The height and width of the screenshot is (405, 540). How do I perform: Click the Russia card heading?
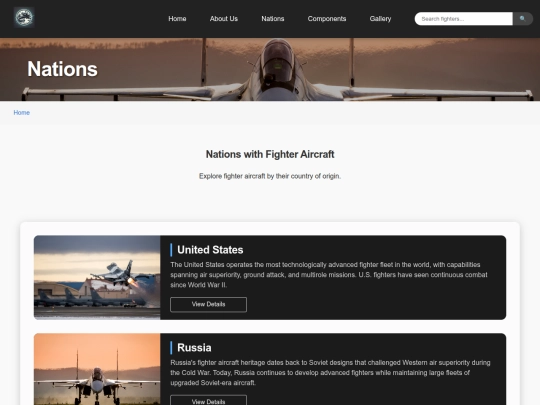(194, 347)
